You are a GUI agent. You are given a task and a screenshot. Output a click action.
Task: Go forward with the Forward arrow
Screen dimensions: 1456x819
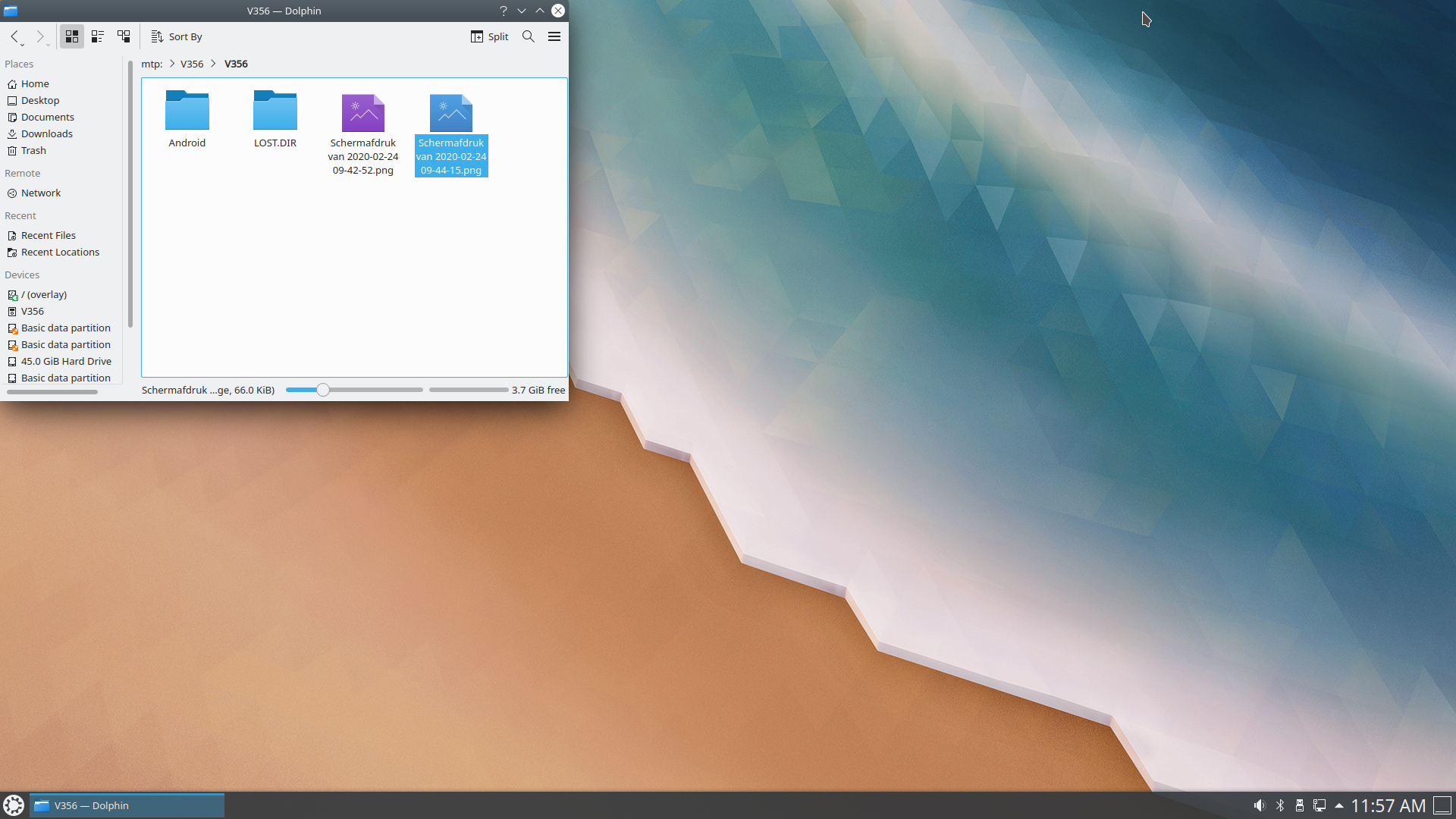(41, 36)
